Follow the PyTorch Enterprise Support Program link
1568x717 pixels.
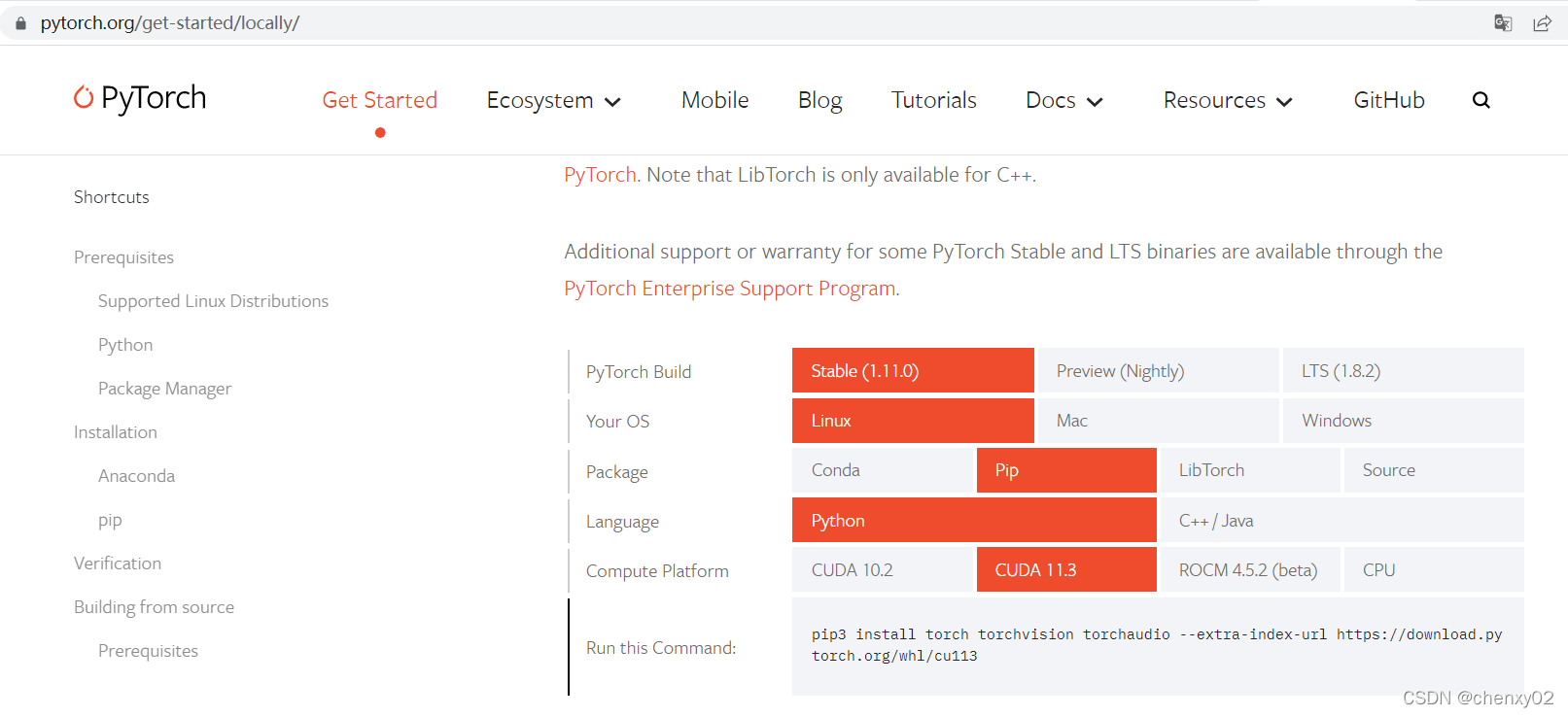[x=730, y=289]
